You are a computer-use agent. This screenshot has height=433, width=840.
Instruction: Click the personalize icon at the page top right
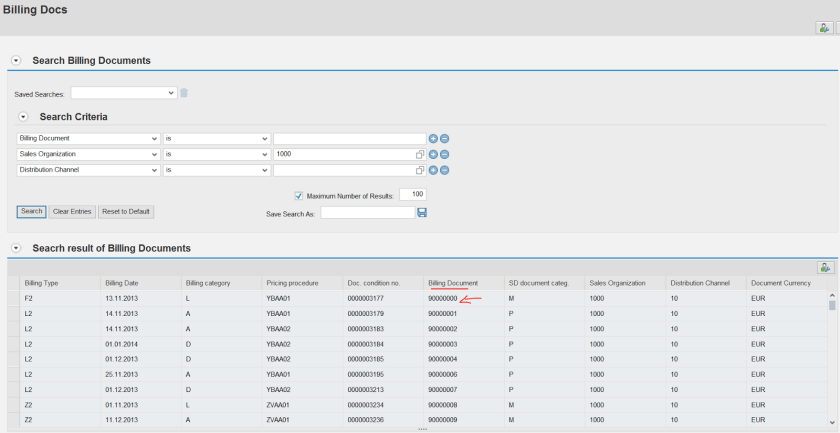(823, 28)
